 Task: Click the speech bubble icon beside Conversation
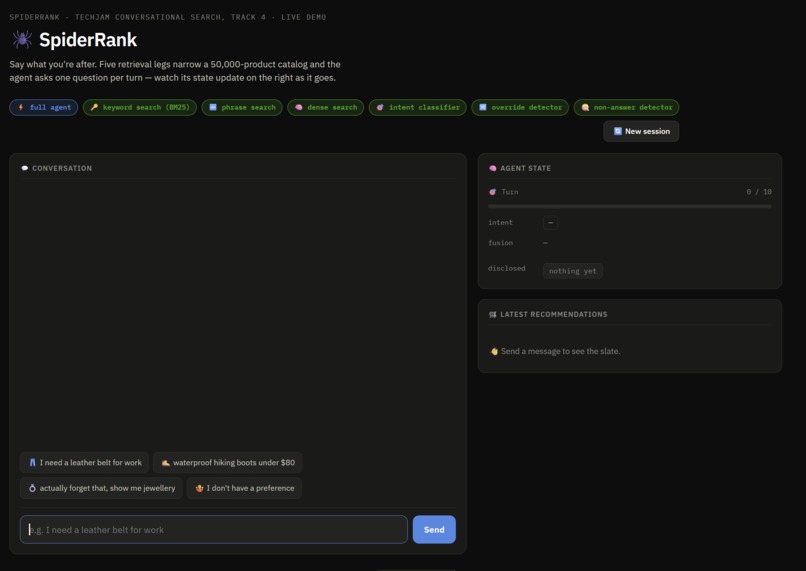[x=25, y=168]
